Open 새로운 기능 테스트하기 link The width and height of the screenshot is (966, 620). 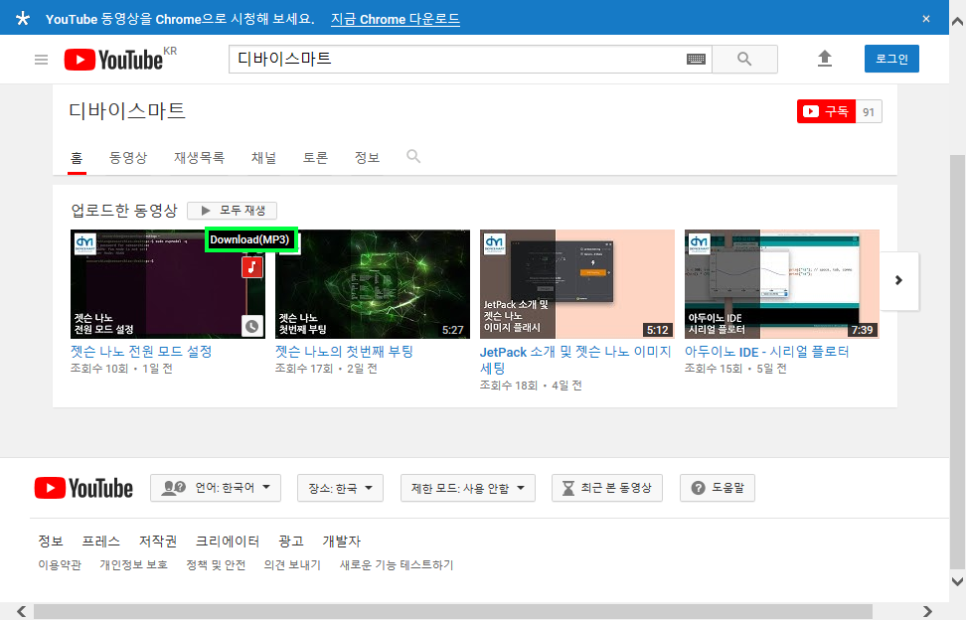396,565
